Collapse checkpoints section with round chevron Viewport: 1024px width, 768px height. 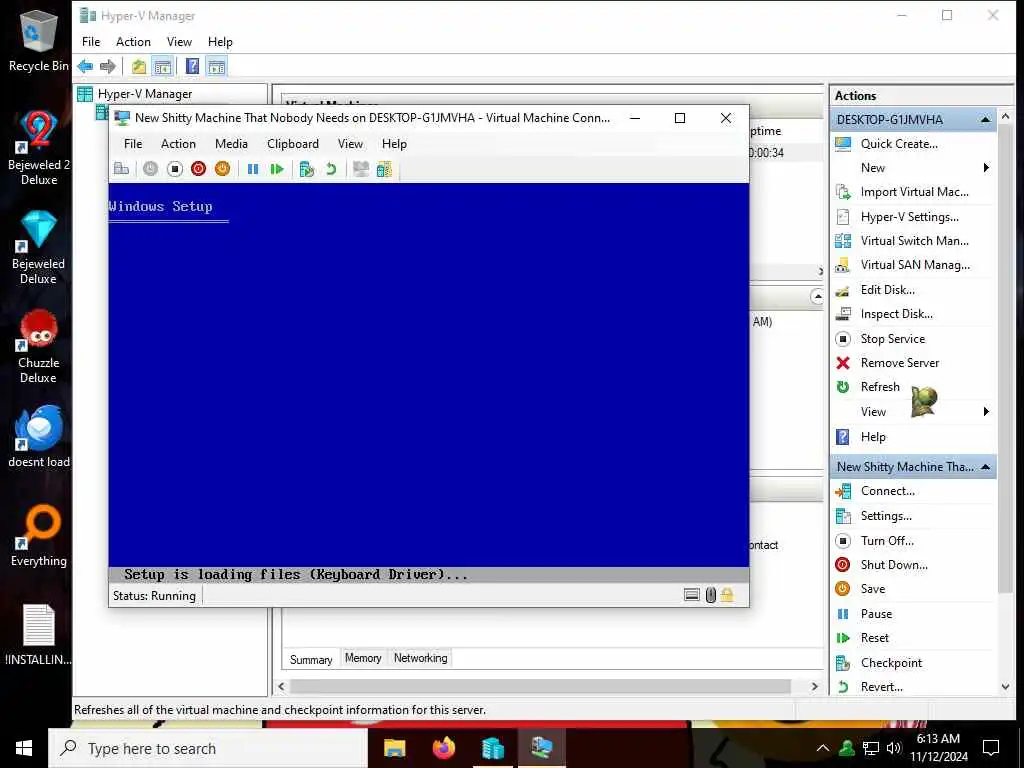click(817, 296)
